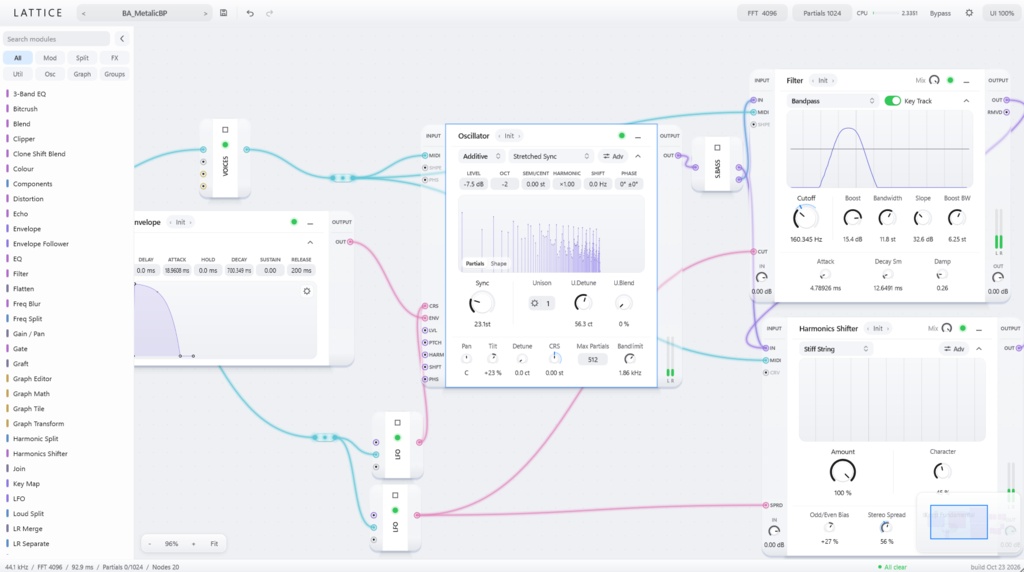Click the Oscillator MIDI input port

click(424, 155)
